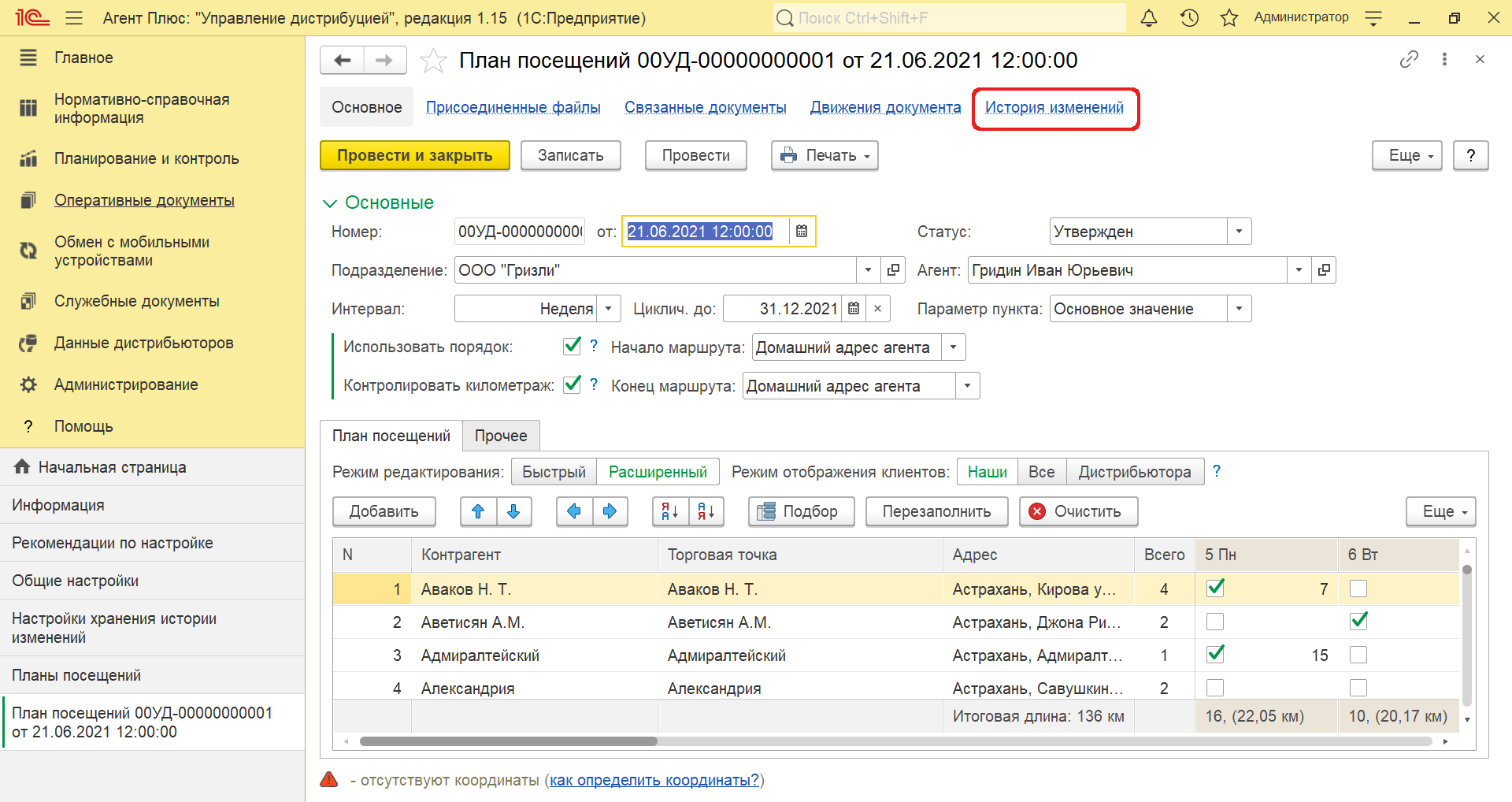Click Очистить button
Image resolution: width=1512 pixels, height=802 pixels.
click(1079, 511)
